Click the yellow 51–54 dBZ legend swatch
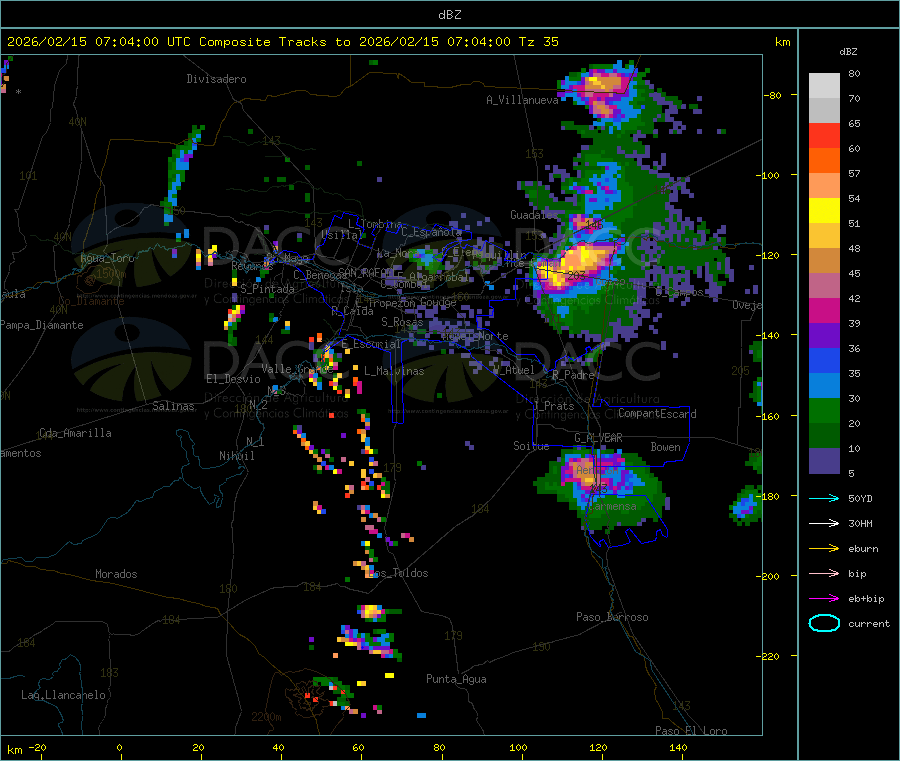 pyautogui.click(x=824, y=211)
